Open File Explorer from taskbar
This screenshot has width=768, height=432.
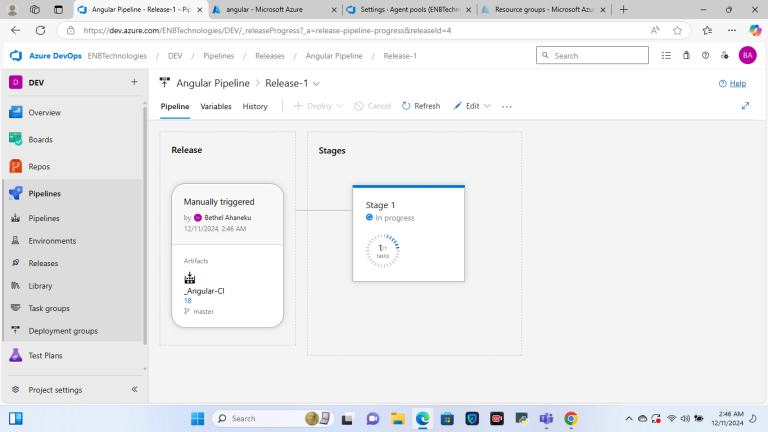[398, 419]
